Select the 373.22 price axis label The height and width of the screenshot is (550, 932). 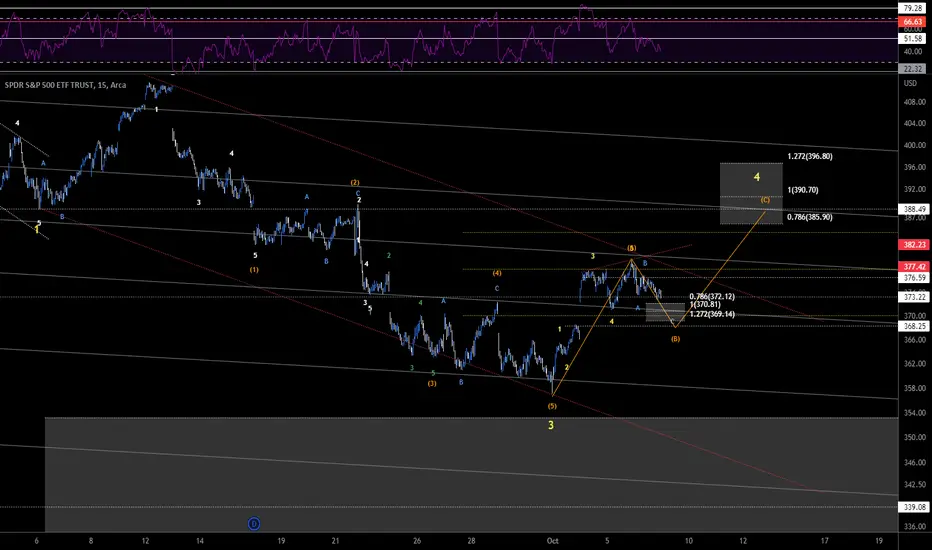(915, 297)
